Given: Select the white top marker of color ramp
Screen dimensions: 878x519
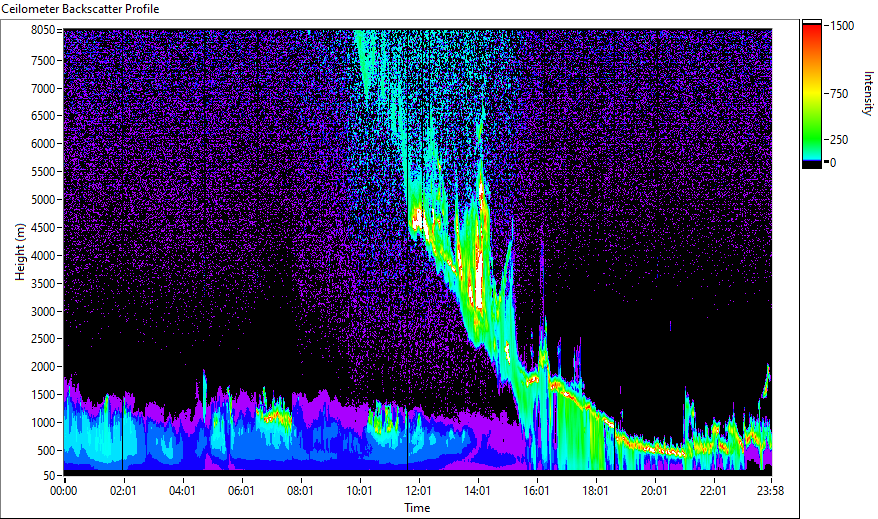Looking at the screenshot, I should [x=812, y=22].
